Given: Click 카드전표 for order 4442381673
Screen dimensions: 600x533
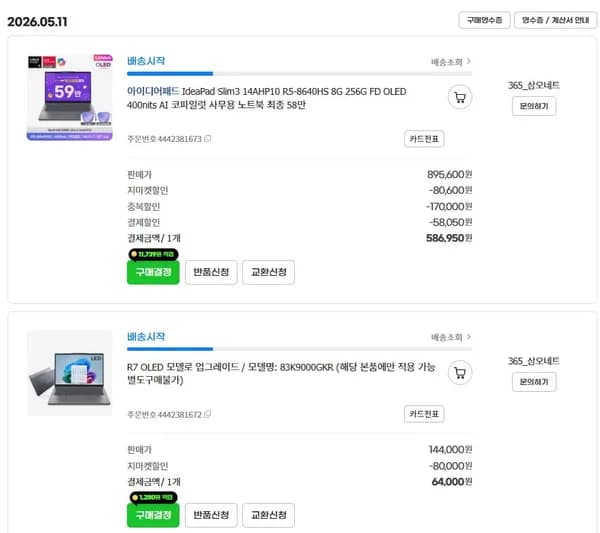Looking at the screenshot, I should click(424, 139).
